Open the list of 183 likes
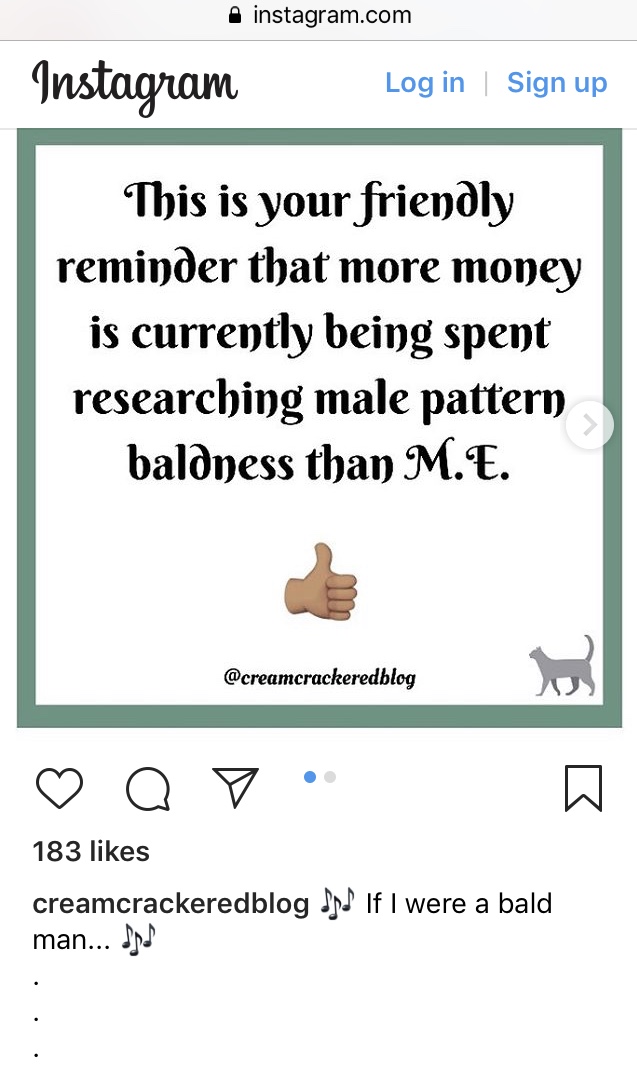Screen dimensions: 637x1079 [91, 851]
